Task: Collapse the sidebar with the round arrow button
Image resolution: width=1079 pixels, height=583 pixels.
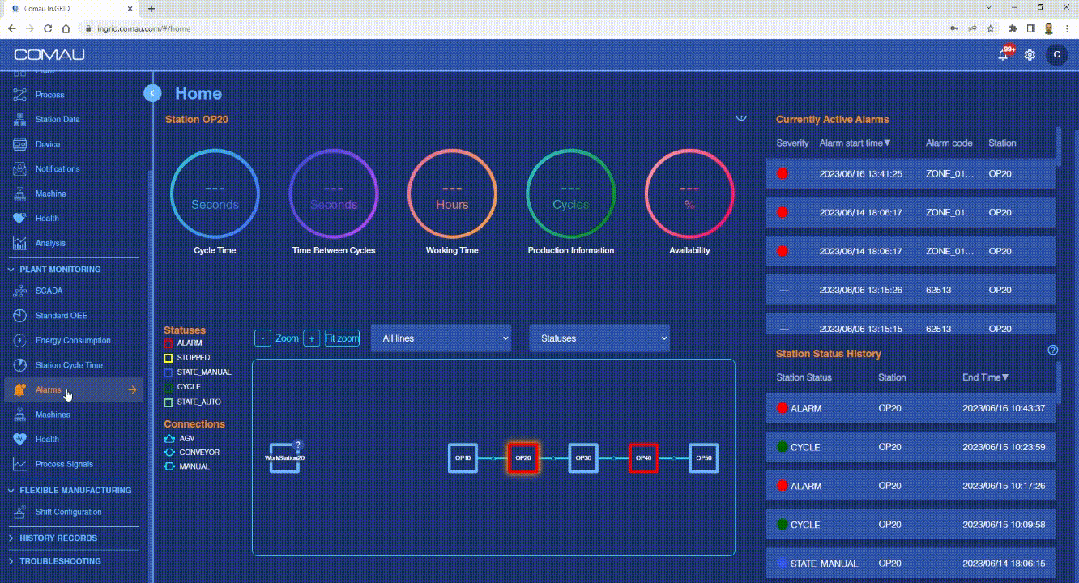Action: (152, 93)
